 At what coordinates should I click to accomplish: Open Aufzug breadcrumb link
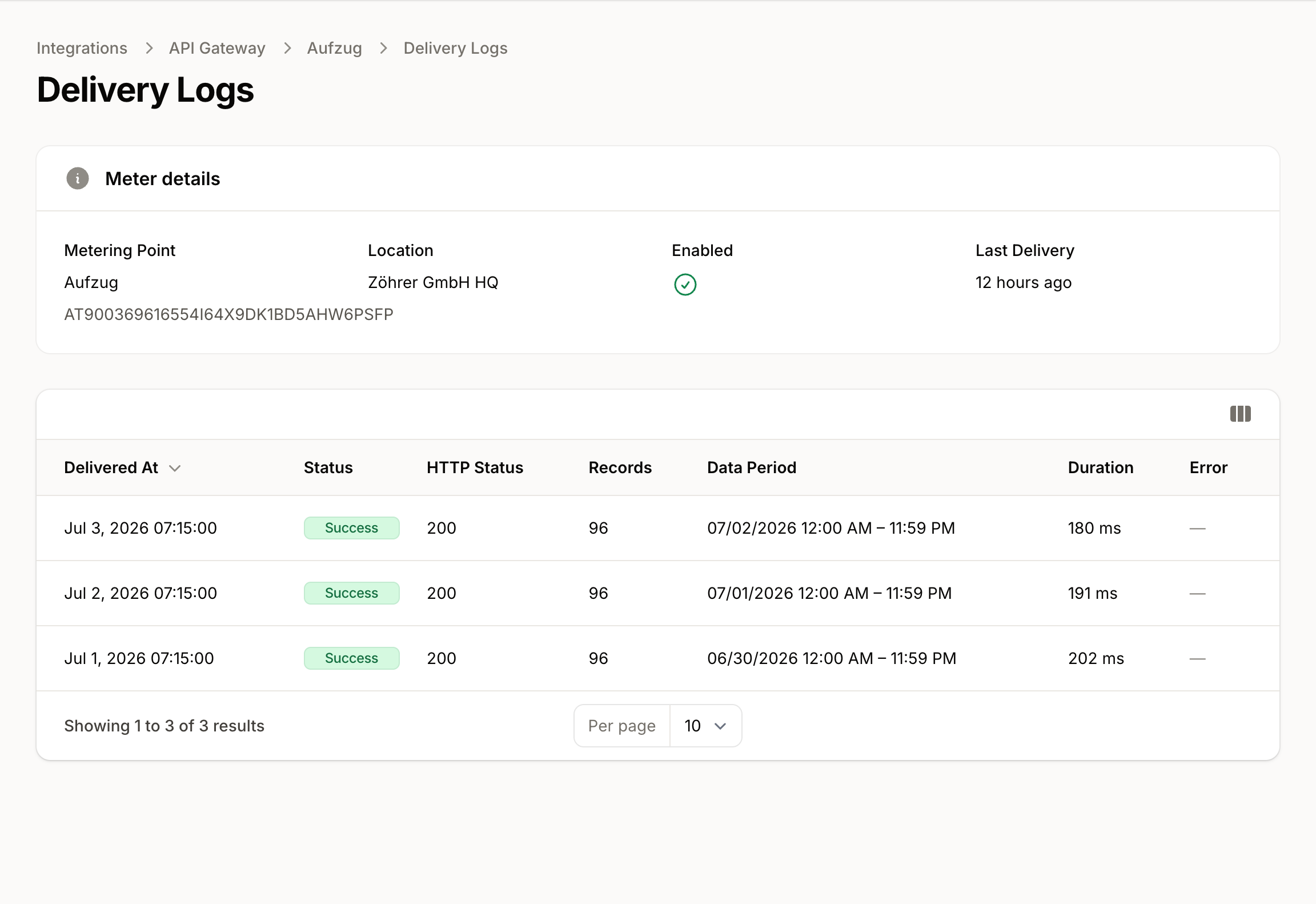coord(334,48)
